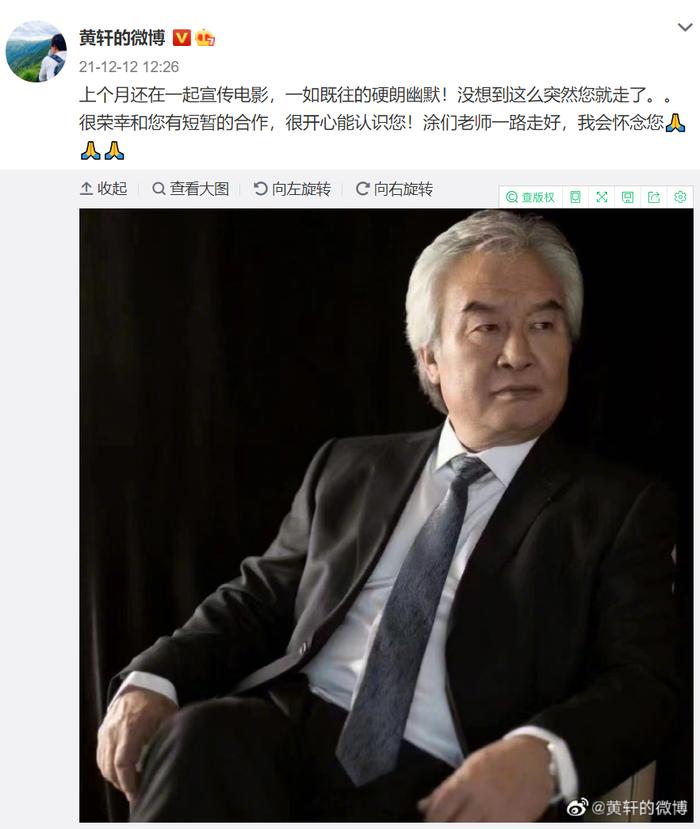The width and height of the screenshot is (700, 829).
Task: Open the post timestamp 21-12-12 12:26
Action: click(129, 67)
